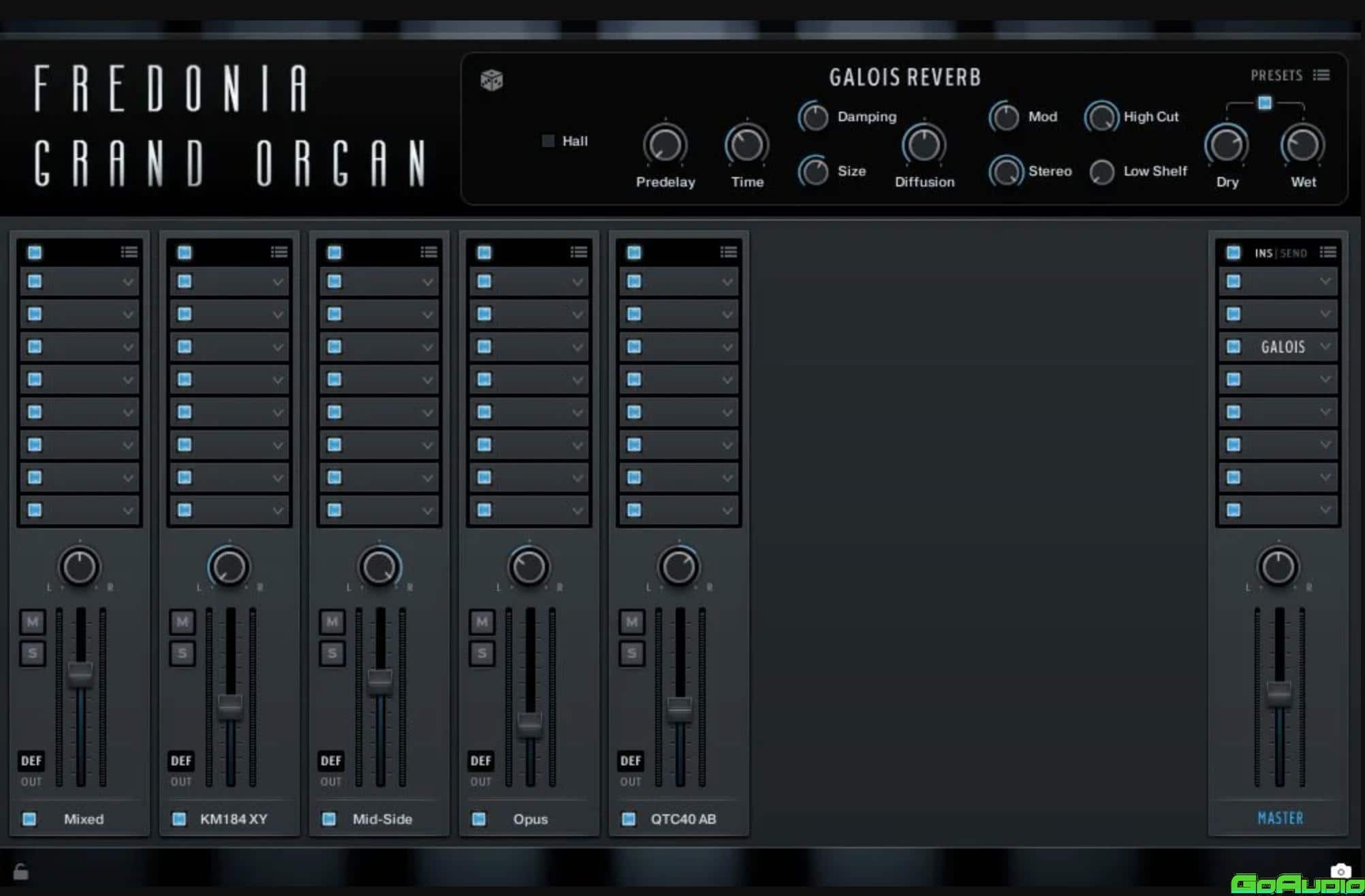Viewport: 1365px width, 896px height.
Task: Click the Predelay knob
Action: pos(665,145)
